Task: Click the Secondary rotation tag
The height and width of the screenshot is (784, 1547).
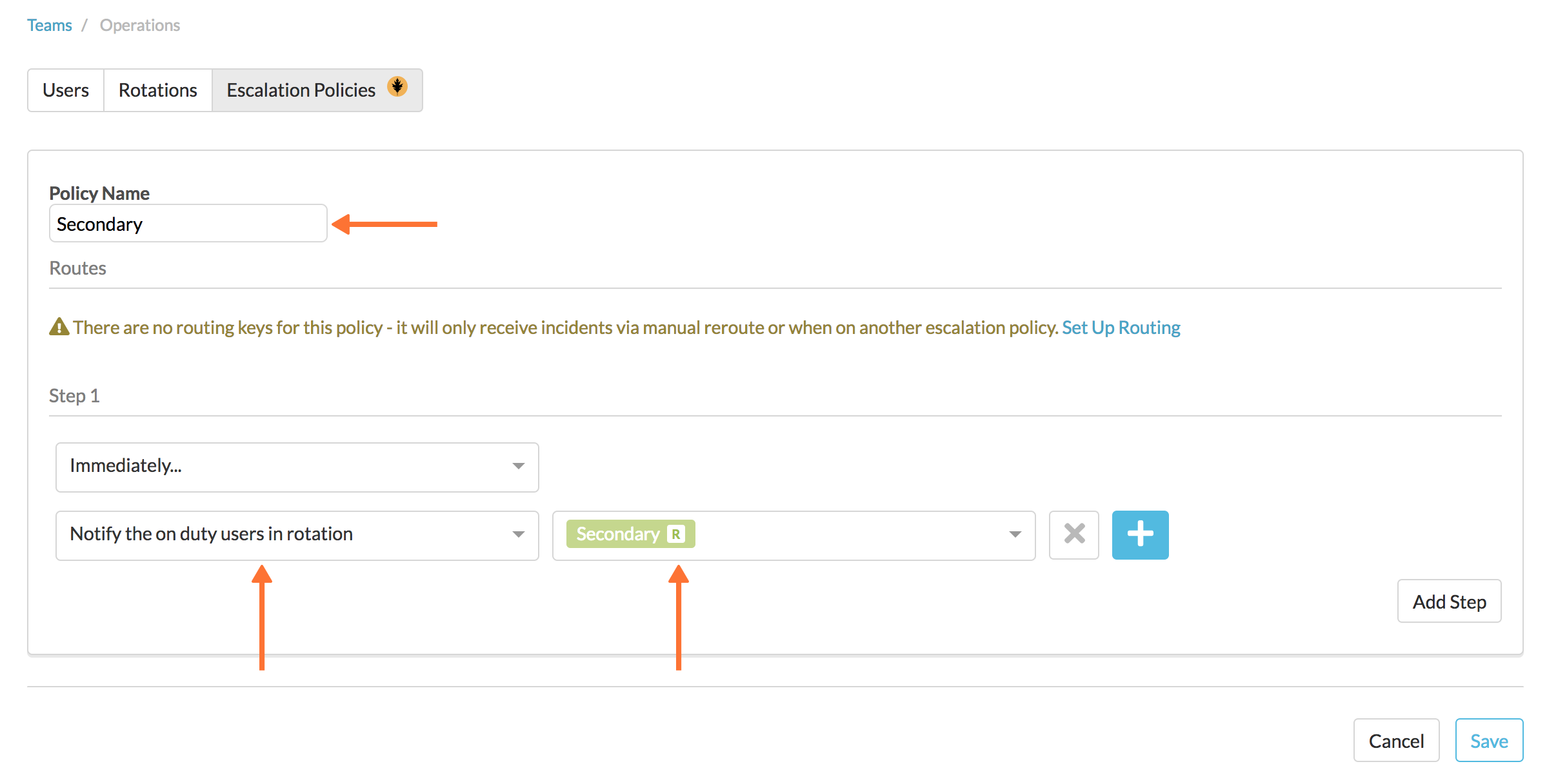Action: coord(630,534)
